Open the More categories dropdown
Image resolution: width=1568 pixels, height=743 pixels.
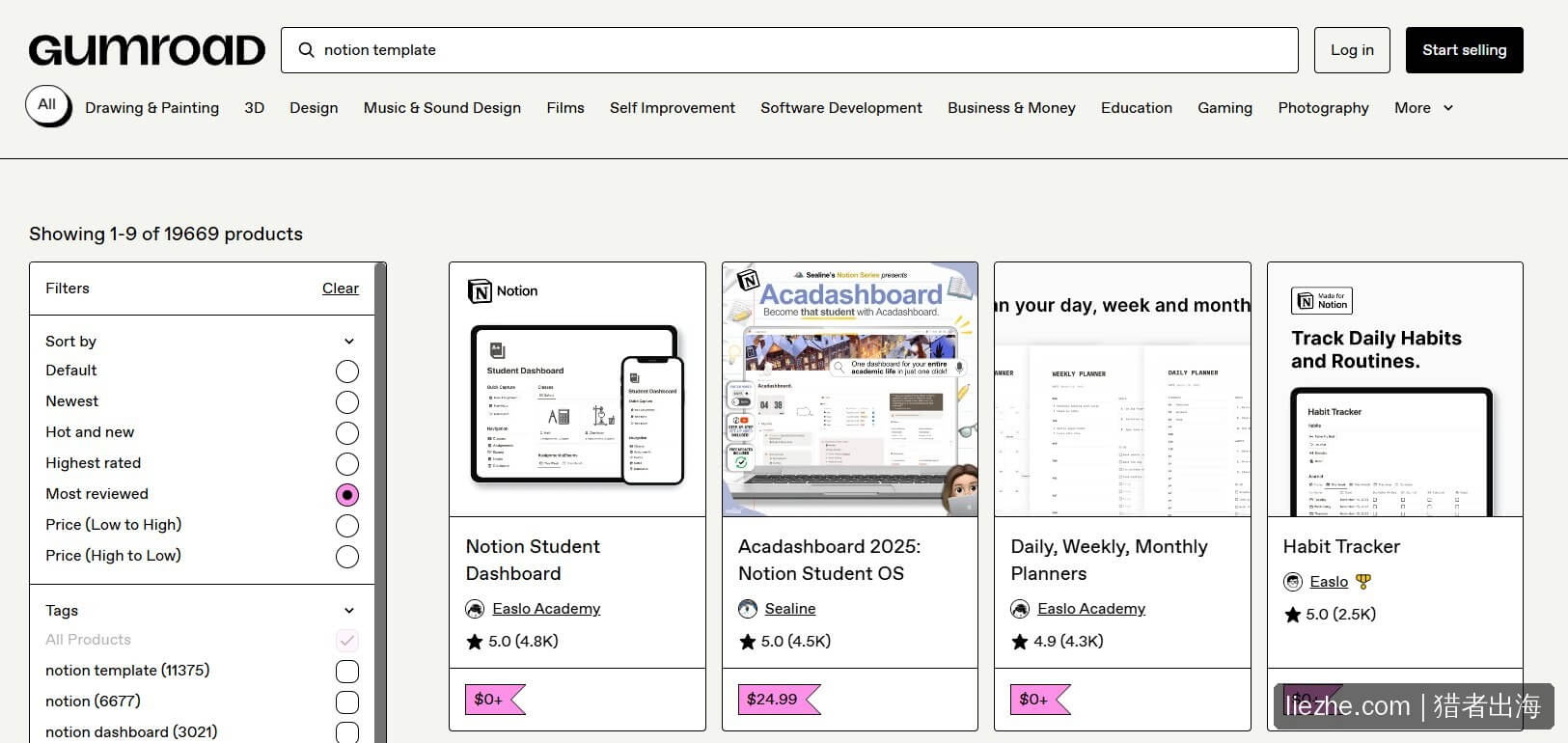click(1423, 108)
